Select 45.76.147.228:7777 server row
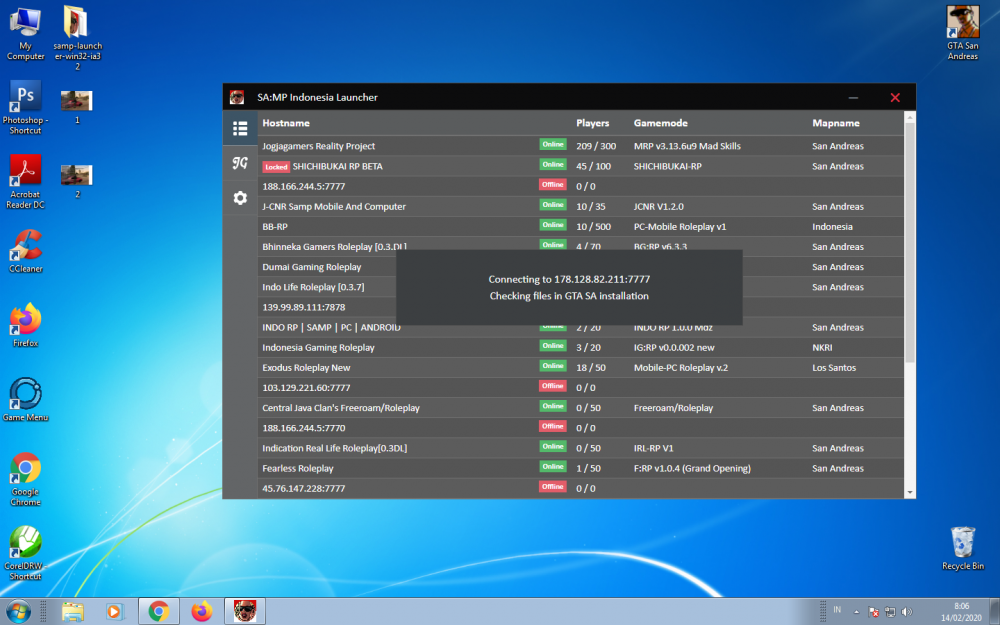1000x625 pixels. (x=581, y=489)
